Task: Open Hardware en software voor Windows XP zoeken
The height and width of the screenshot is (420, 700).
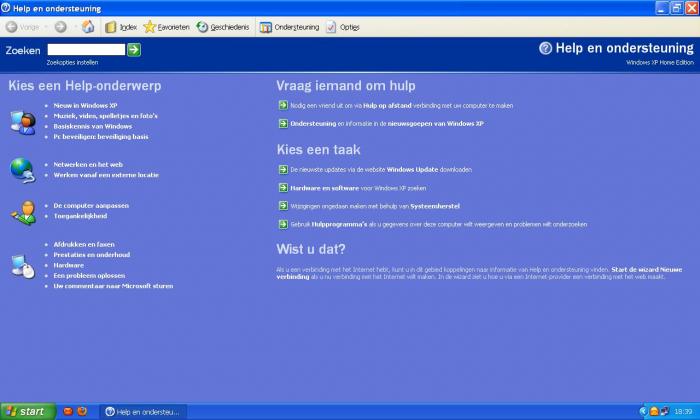Action: tap(358, 188)
